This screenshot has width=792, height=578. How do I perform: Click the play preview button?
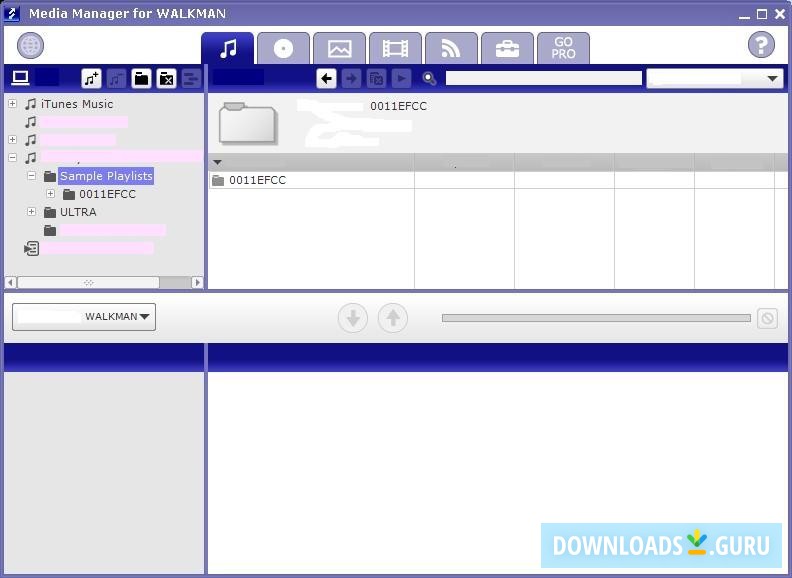coord(402,78)
